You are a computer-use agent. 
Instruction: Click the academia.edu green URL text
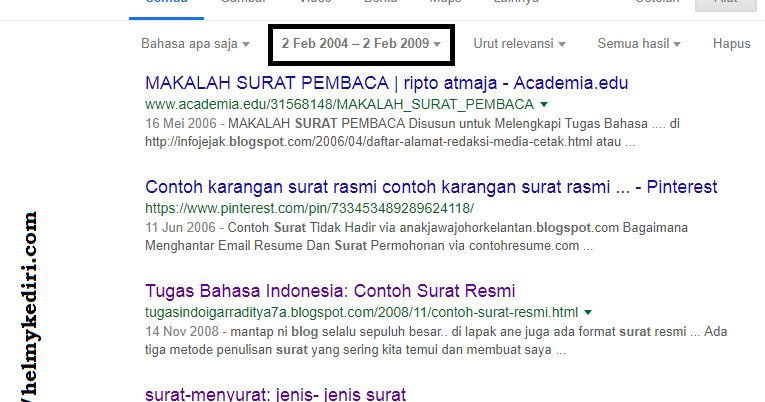340,104
